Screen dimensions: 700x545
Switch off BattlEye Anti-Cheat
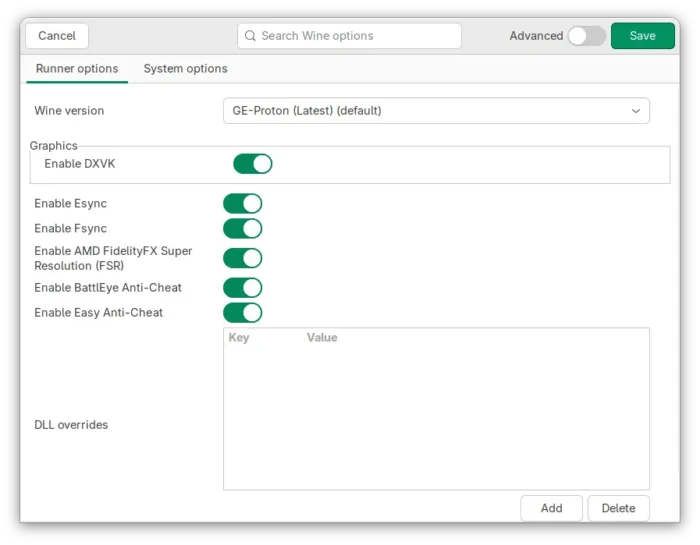click(242, 288)
